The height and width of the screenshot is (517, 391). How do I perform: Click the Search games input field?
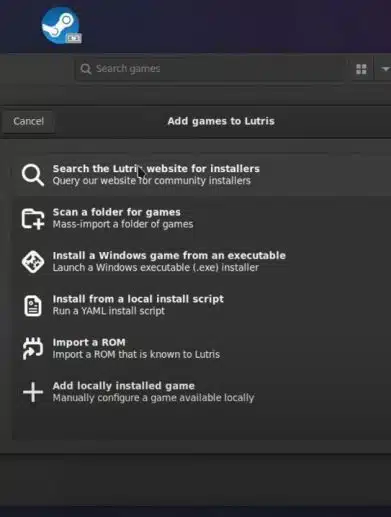[x=210, y=69]
